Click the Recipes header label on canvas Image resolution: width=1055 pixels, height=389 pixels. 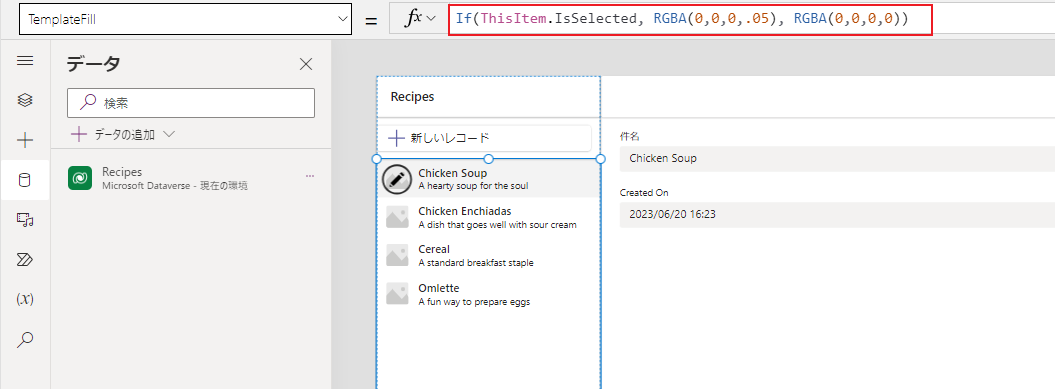(412, 96)
